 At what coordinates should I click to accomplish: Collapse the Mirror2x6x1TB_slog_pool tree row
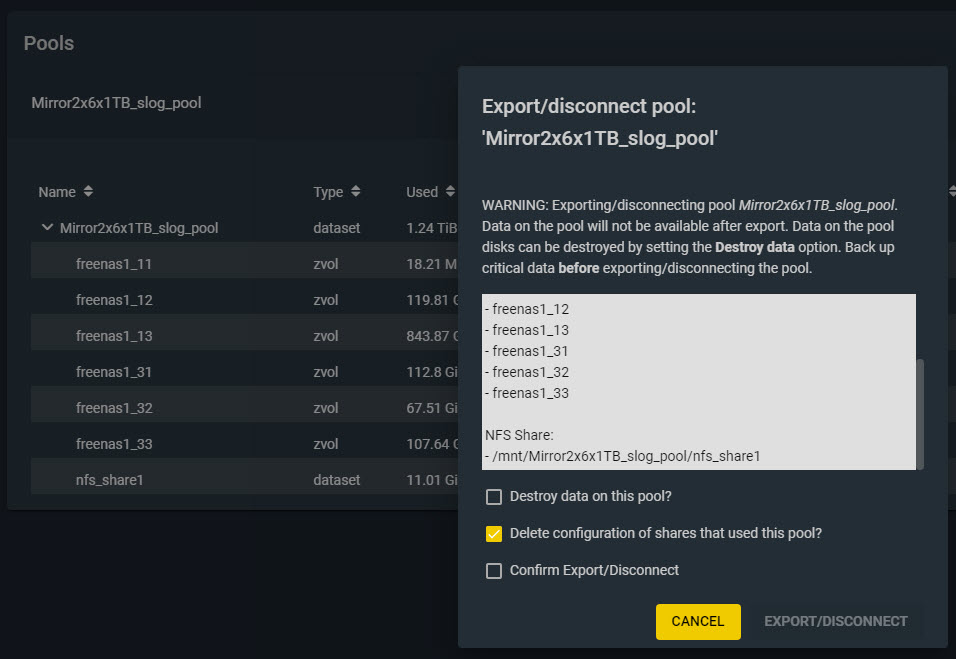(x=47, y=227)
